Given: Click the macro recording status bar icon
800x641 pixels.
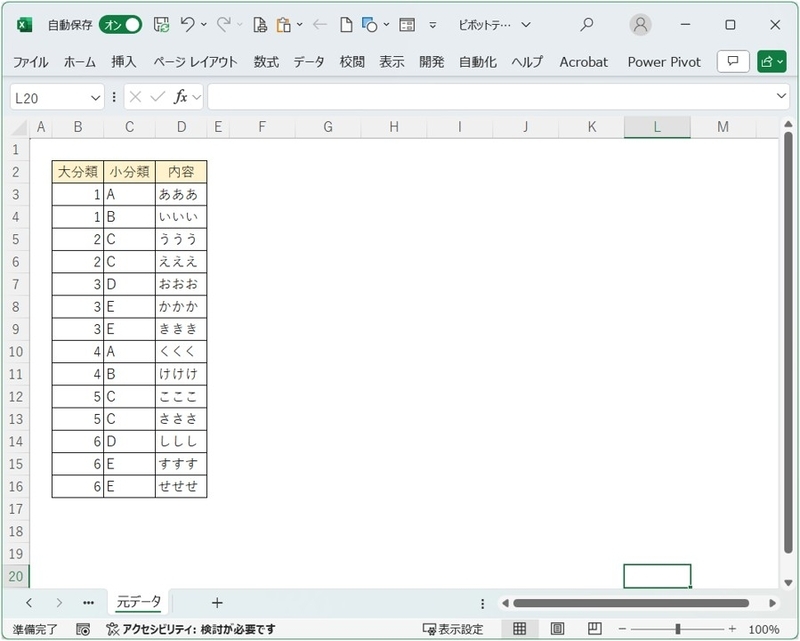Looking at the screenshot, I should point(83,629).
